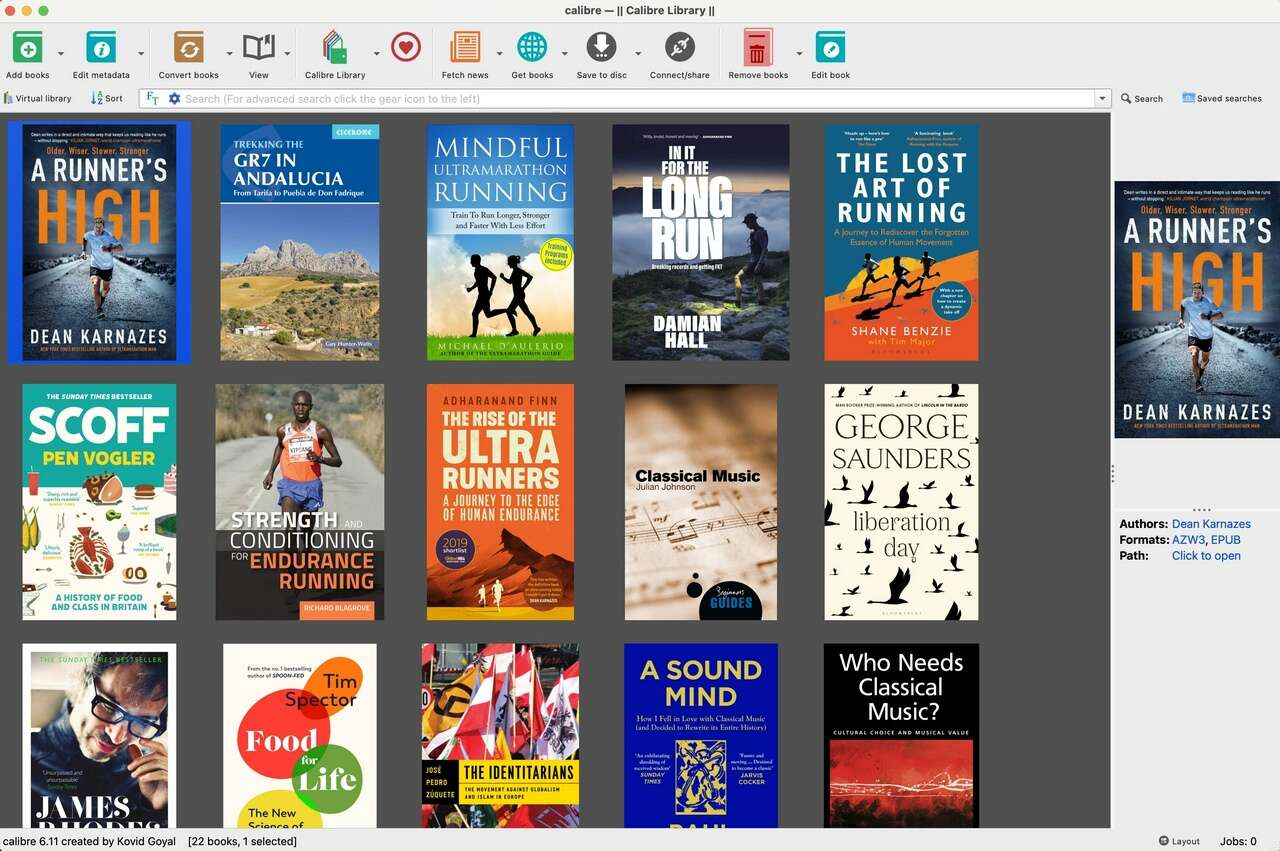Expand the View dropdown arrow

tap(288, 54)
